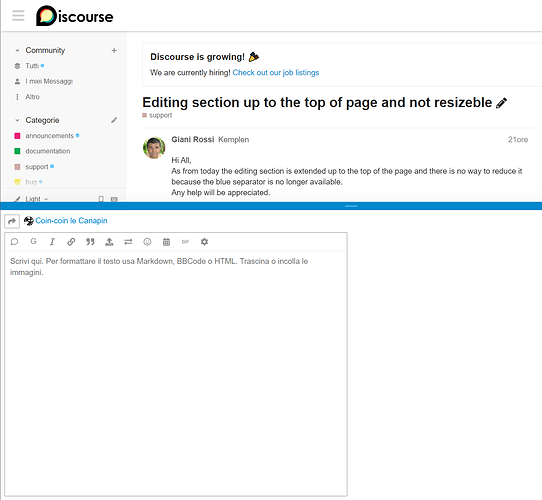Click the announcements category pink swatch
Screen dimensions: 542x500
click(x=17, y=136)
